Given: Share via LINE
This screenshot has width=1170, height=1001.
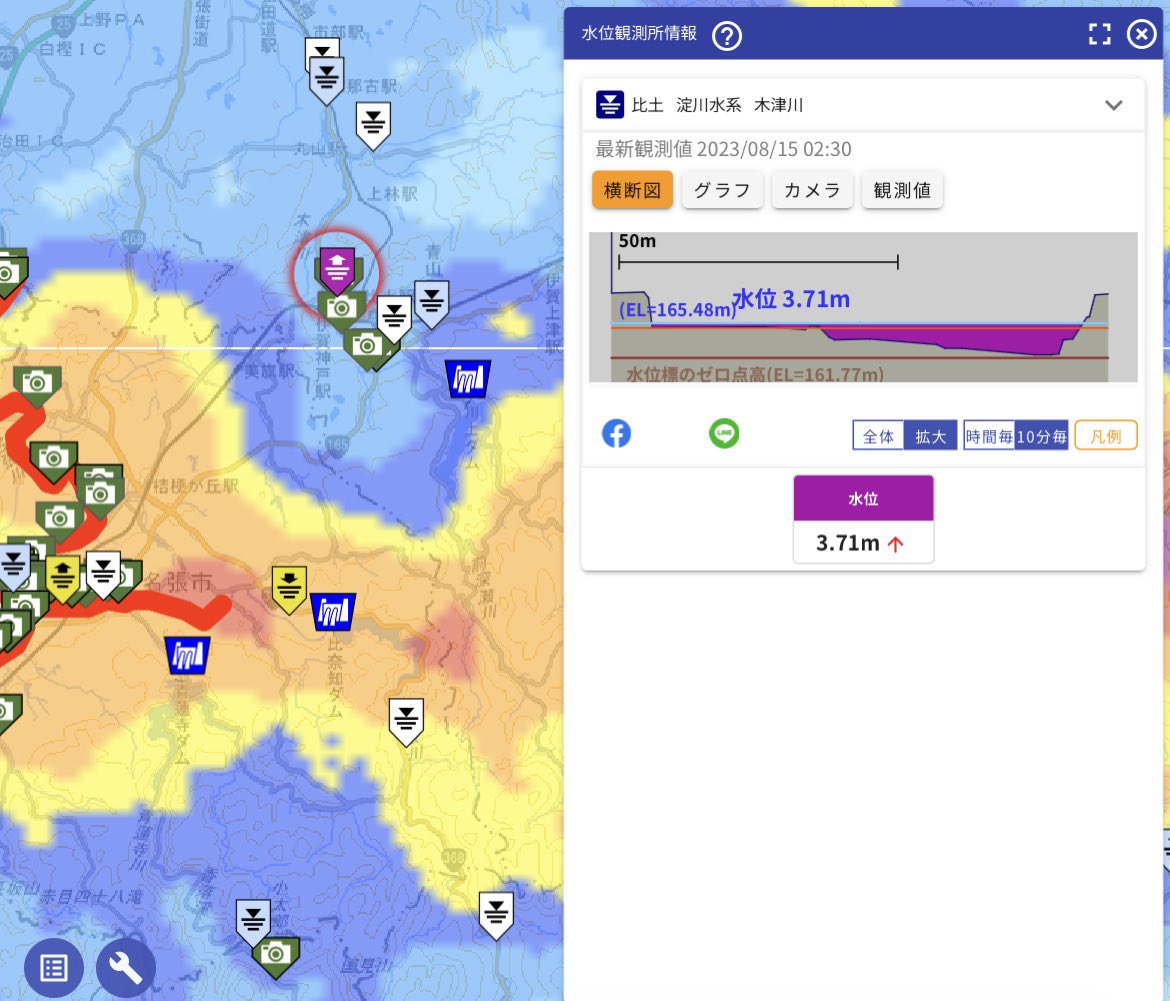Looking at the screenshot, I should click(x=724, y=433).
